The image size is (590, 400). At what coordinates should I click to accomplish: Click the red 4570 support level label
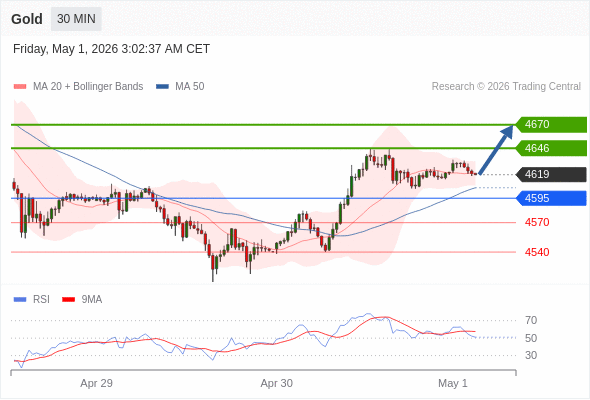pos(537,222)
